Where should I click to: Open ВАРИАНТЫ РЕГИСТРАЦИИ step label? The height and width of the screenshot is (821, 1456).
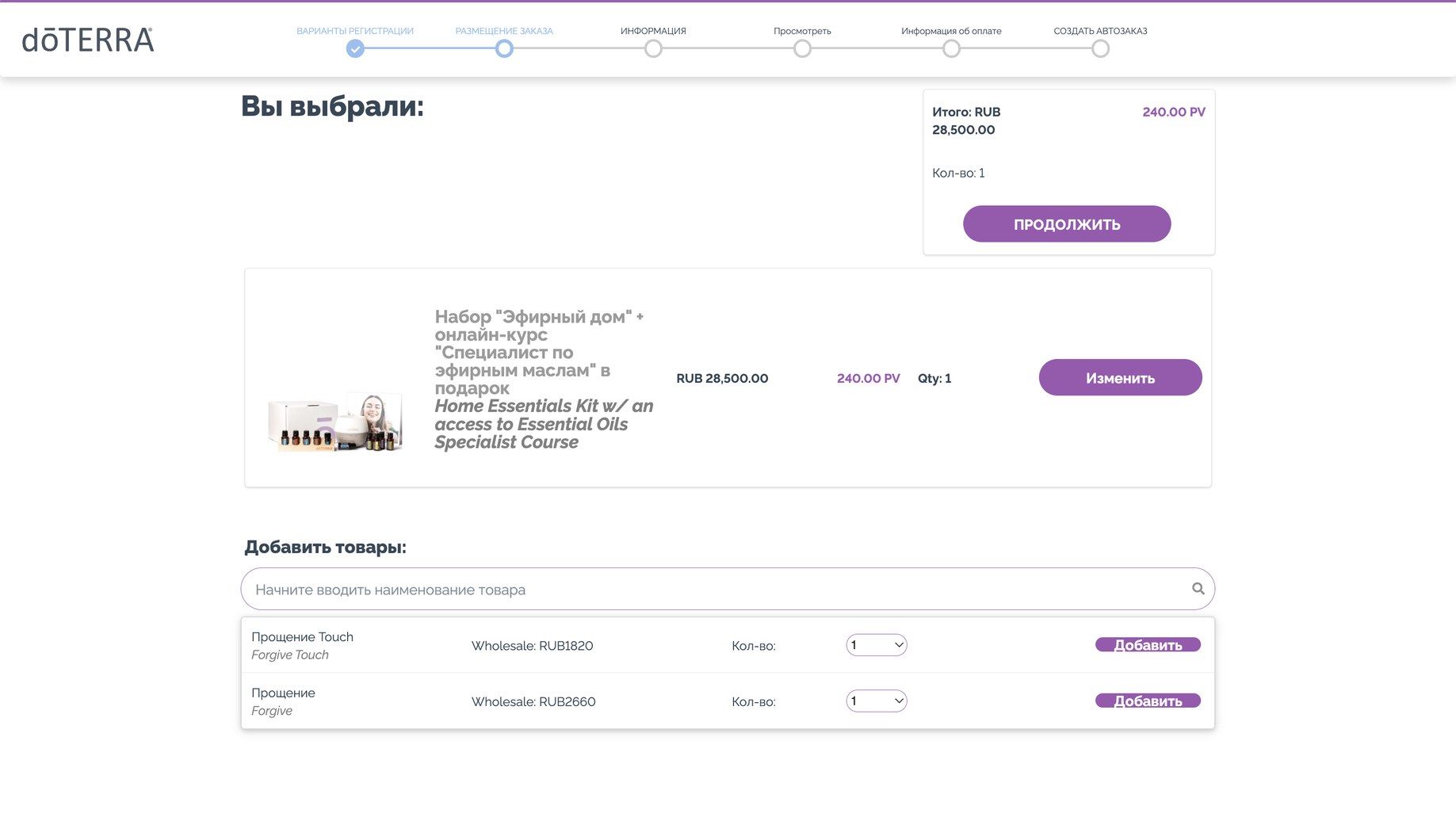pyautogui.click(x=355, y=31)
